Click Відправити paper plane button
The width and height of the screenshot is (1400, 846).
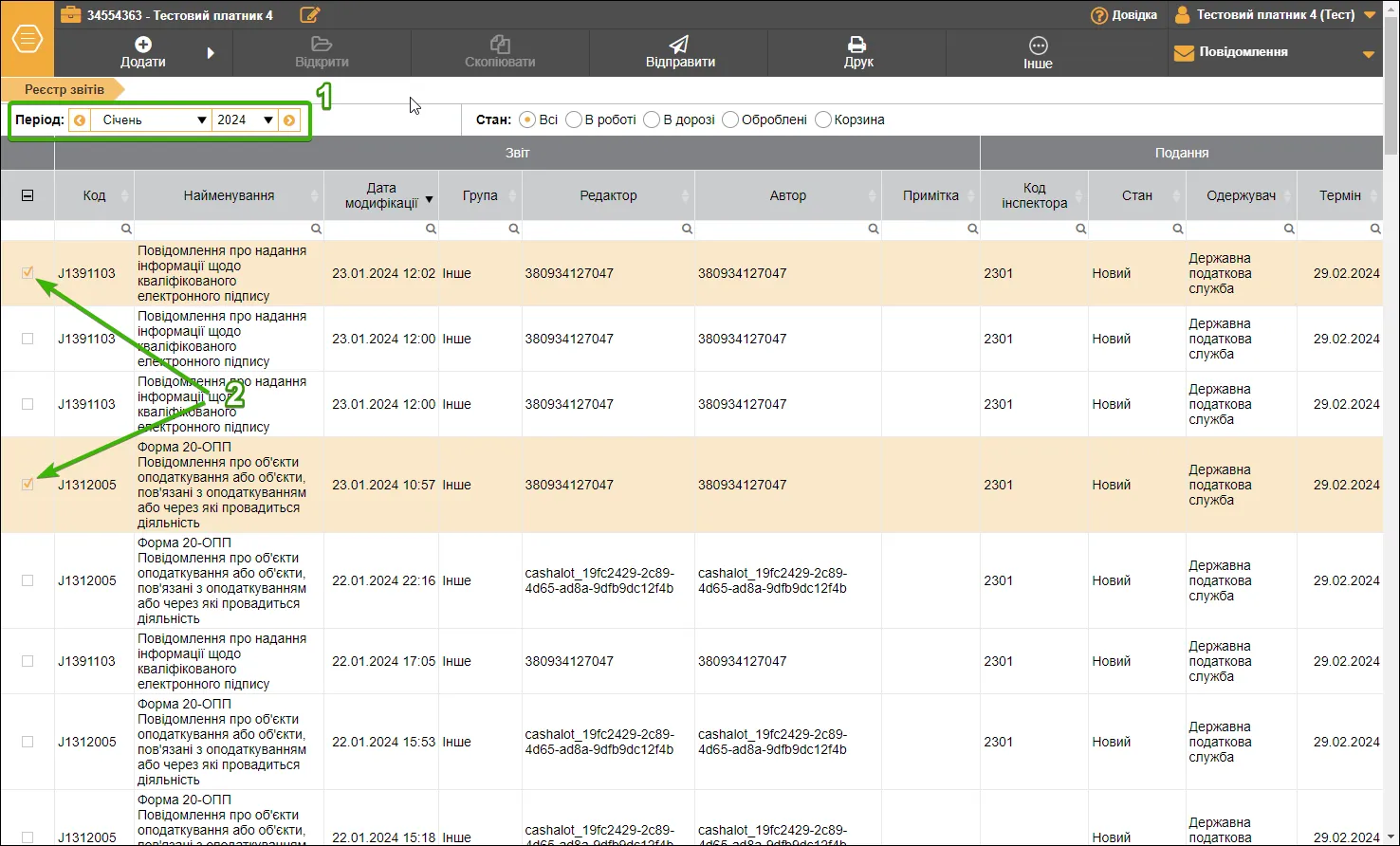679,52
